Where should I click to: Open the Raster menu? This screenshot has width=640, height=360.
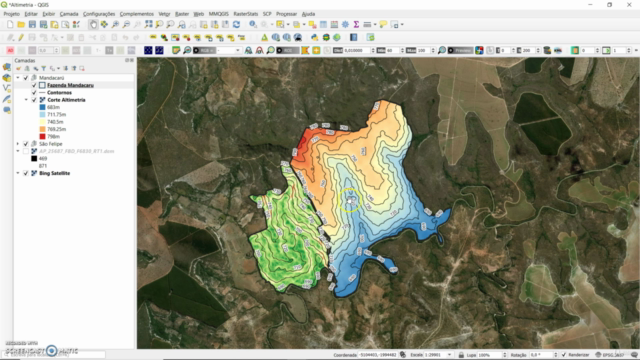tap(182, 14)
